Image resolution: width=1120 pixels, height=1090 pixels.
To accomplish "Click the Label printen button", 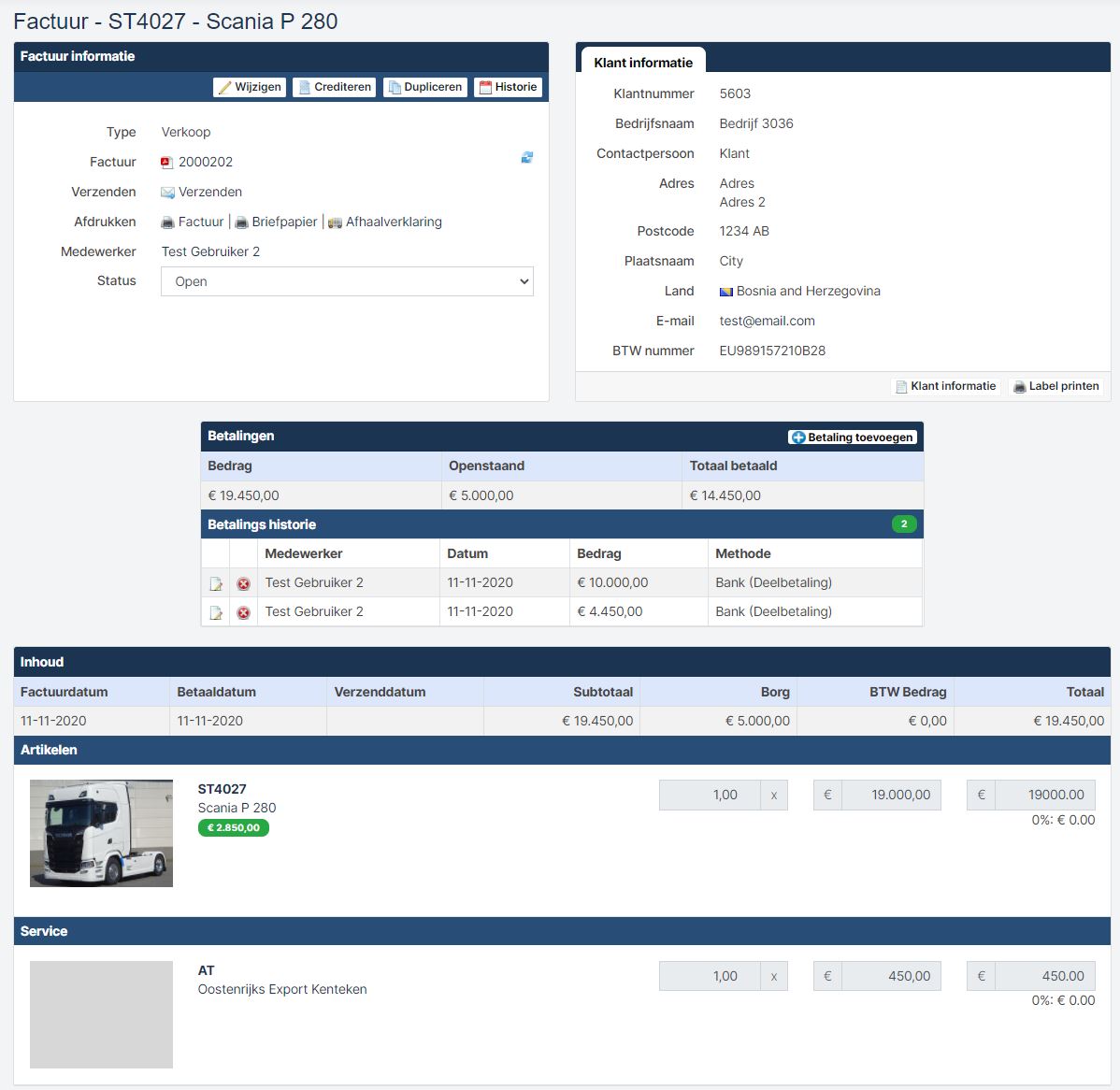I will (x=1056, y=386).
